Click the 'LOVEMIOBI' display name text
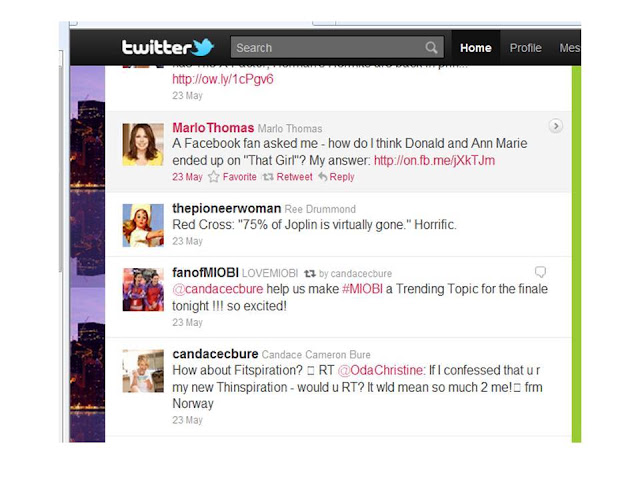640x480 pixels. (x=270, y=273)
